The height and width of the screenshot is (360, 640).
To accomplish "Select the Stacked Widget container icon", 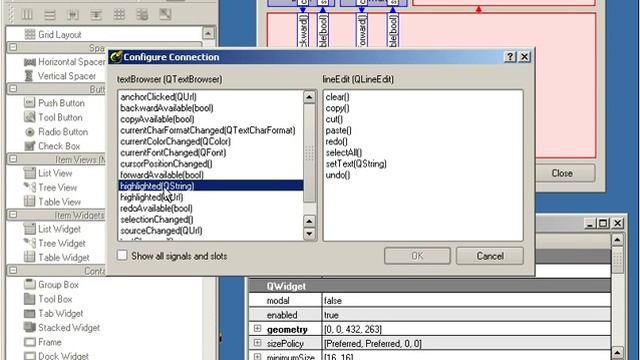I will [x=29, y=327].
